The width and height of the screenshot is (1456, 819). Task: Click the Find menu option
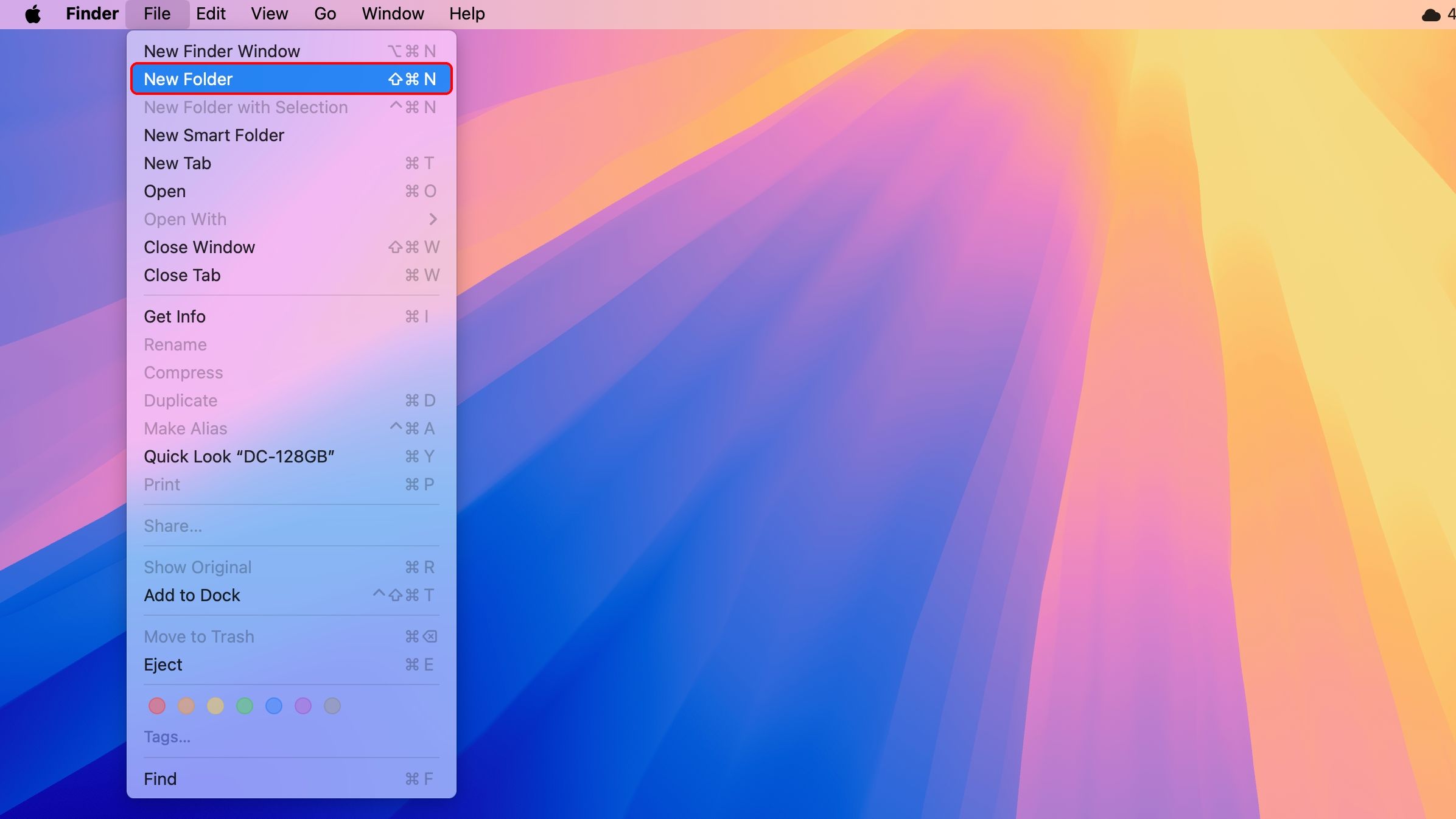pos(159,779)
